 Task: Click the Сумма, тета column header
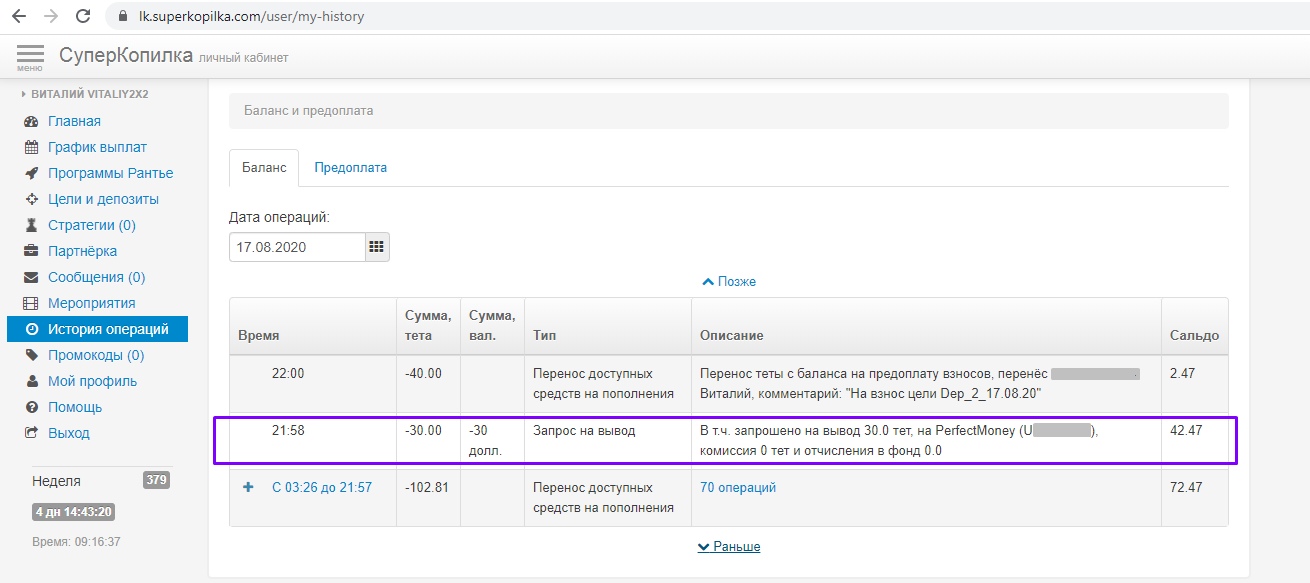428,326
